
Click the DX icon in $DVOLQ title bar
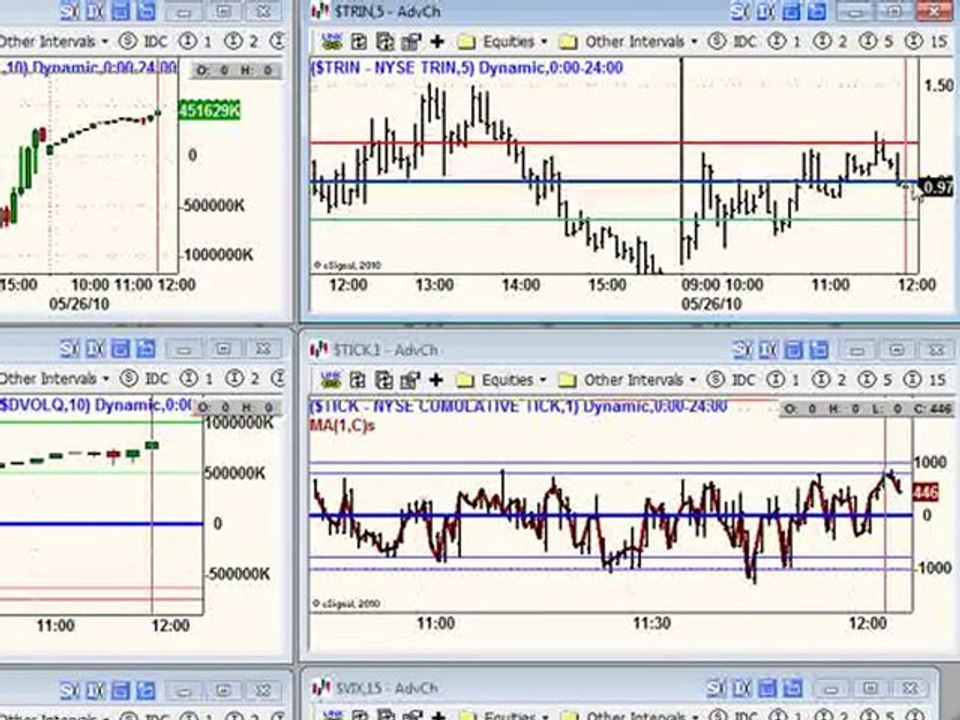coord(95,349)
